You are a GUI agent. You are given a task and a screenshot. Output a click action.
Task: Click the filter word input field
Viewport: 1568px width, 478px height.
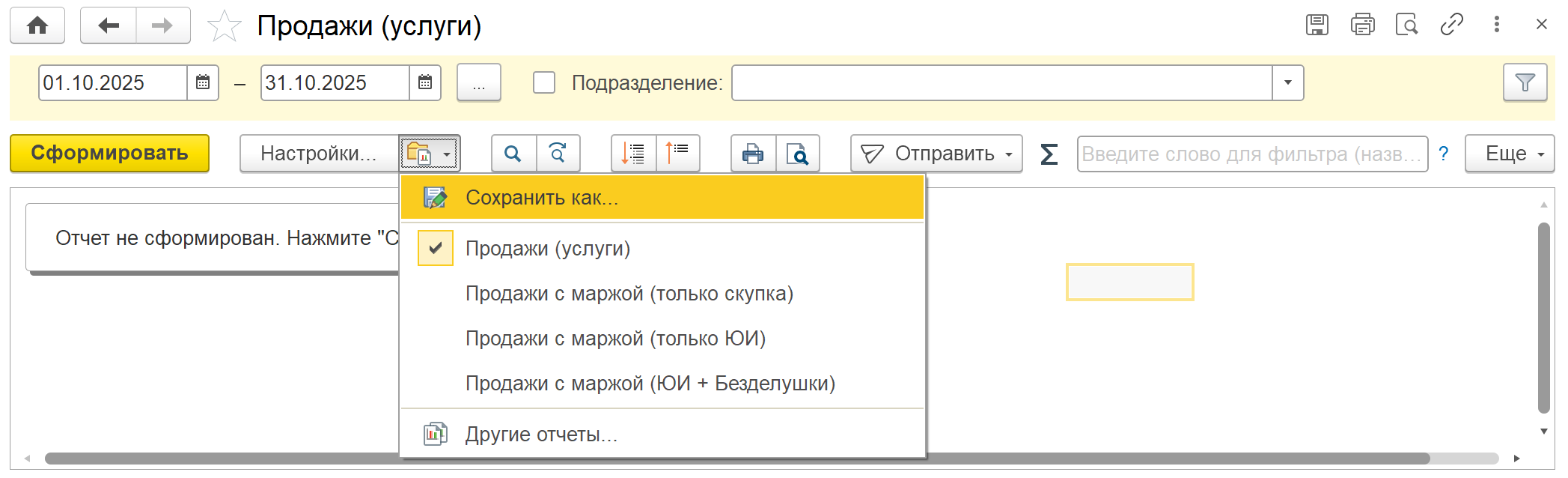click(1251, 154)
